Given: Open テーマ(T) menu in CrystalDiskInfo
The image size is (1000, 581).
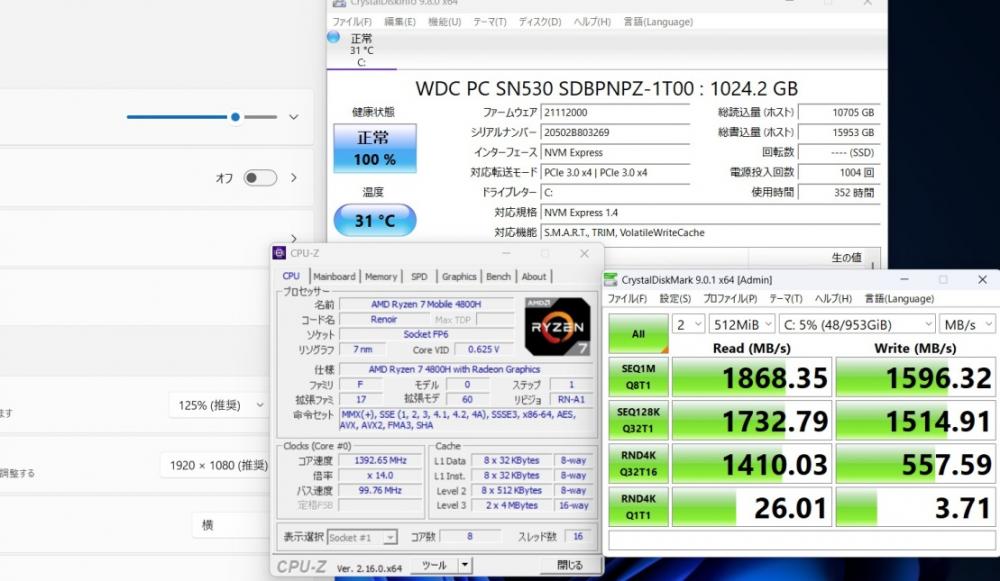Looking at the screenshot, I should pyautogui.click(x=489, y=22).
